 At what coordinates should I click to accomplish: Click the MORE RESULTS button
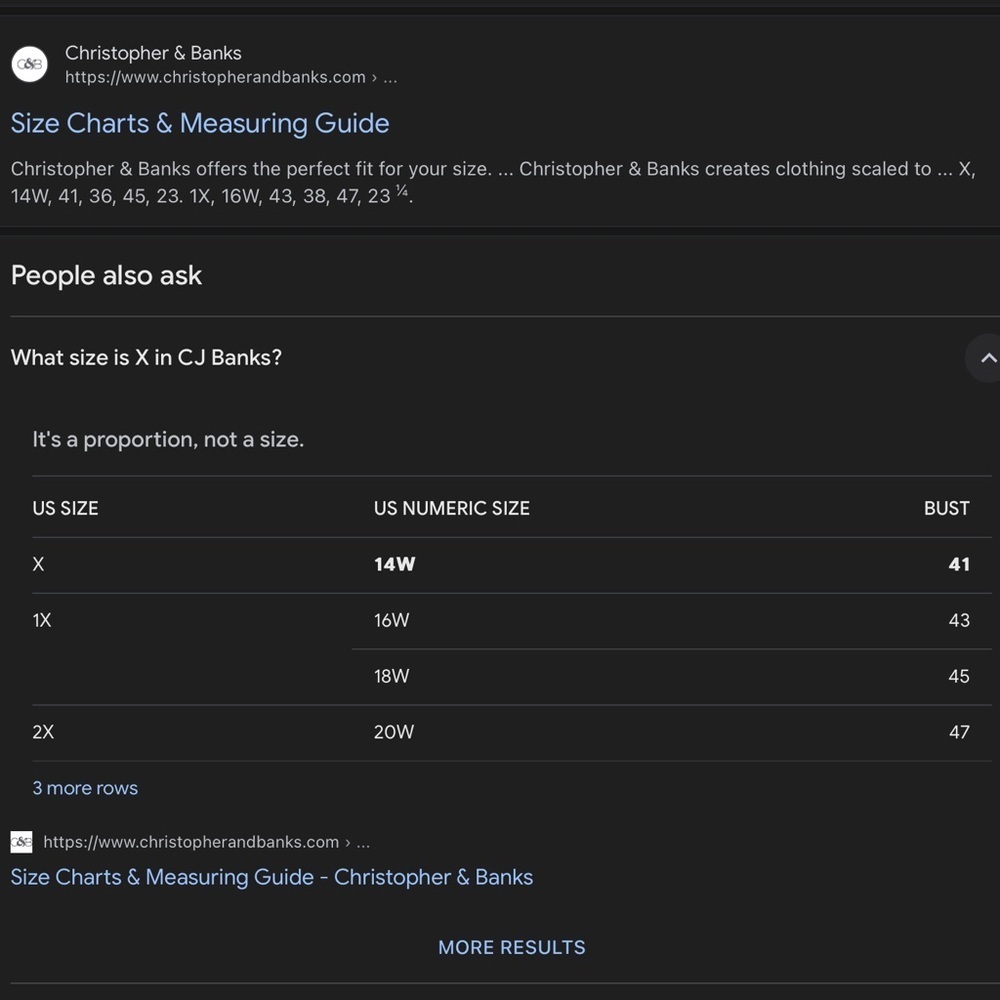[511, 947]
